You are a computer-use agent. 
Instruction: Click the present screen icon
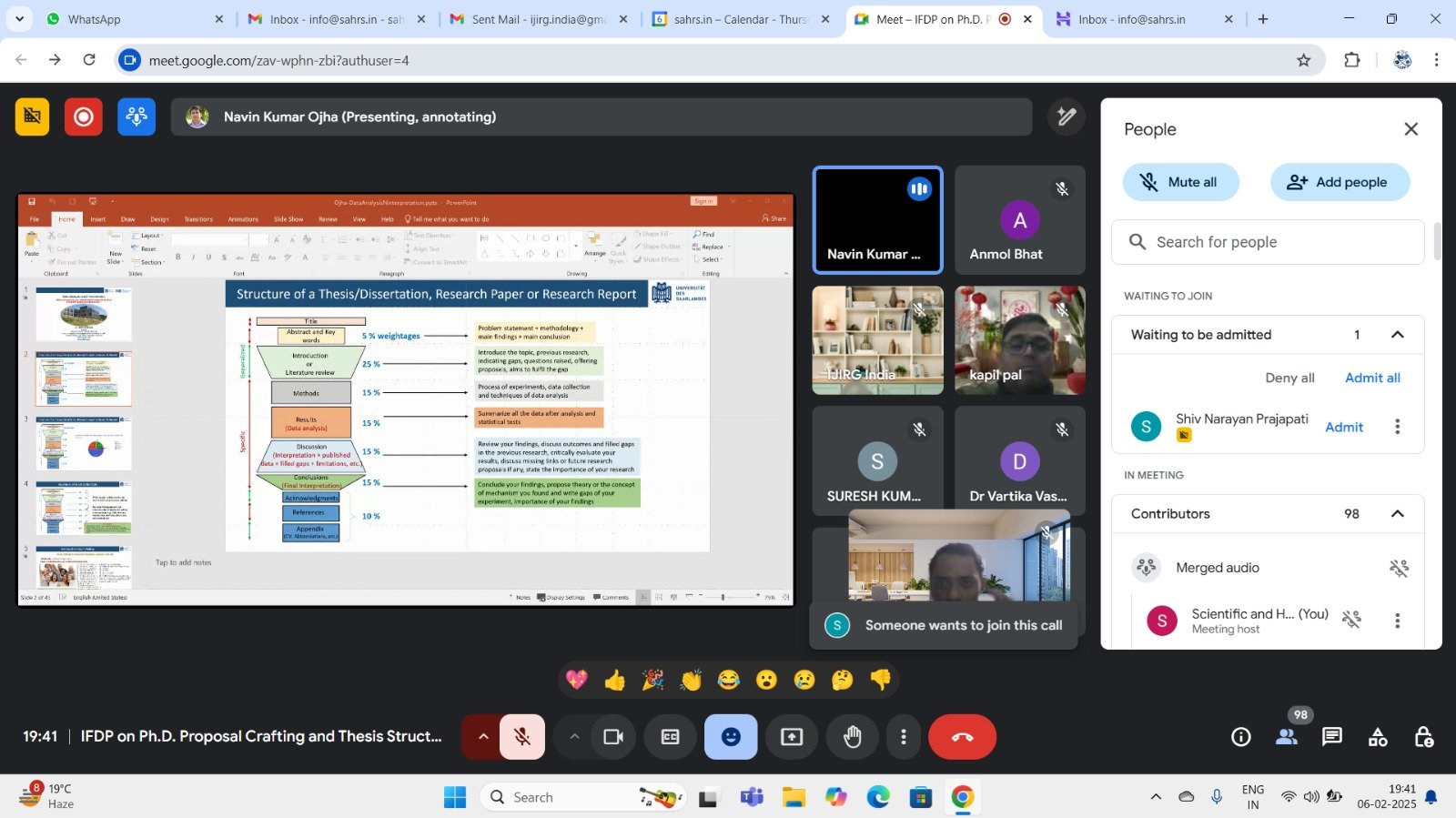(x=792, y=737)
